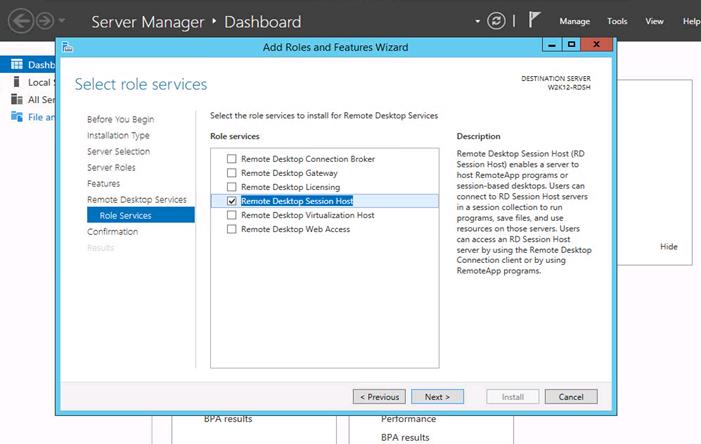Viewport: 701px width, 444px height.
Task: Click Remote Desktop Session Host label text
Action: coord(297,201)
